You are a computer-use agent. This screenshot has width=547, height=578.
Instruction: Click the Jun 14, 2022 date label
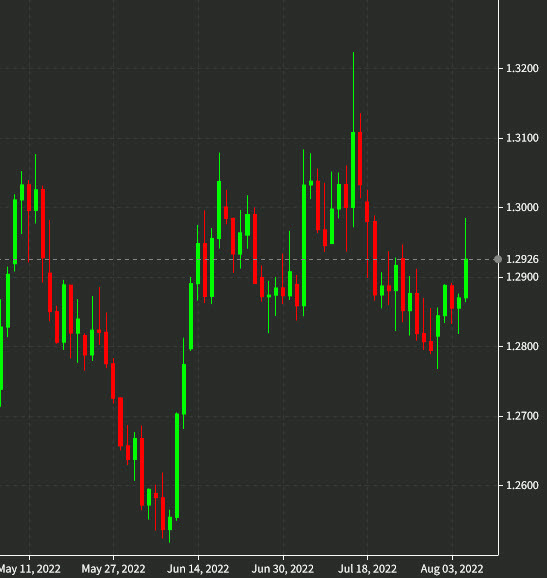tap(198, 569)
